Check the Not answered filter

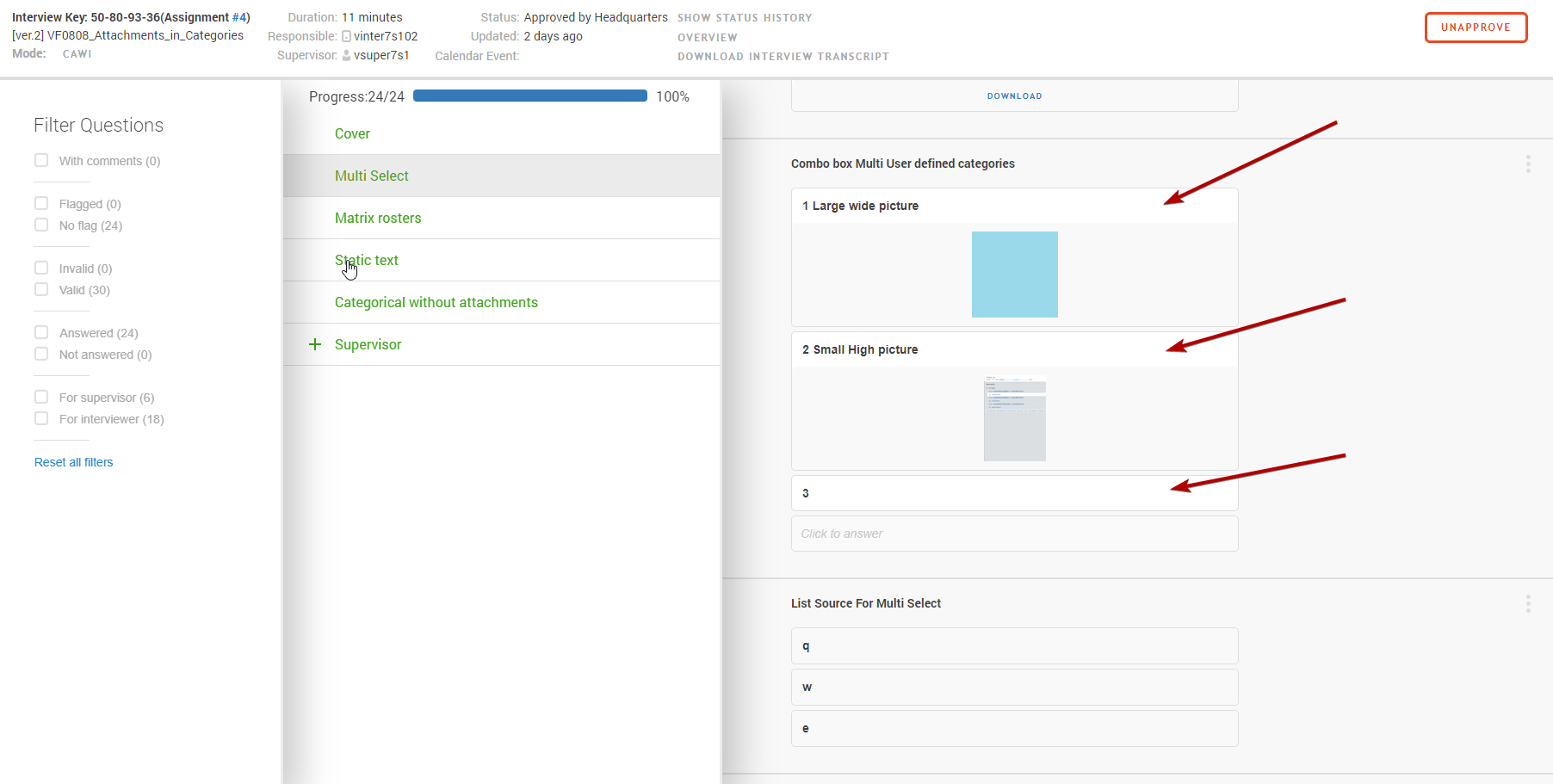pyautogui.click(x=41, y=354)
